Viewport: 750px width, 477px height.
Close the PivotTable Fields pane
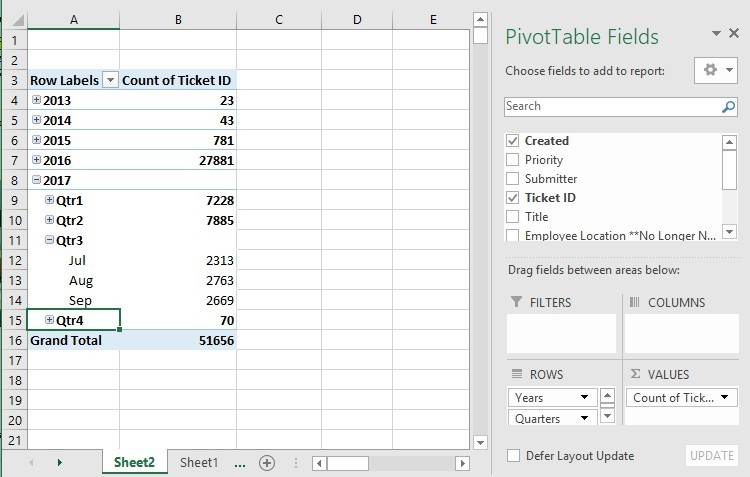click(737, 34)
